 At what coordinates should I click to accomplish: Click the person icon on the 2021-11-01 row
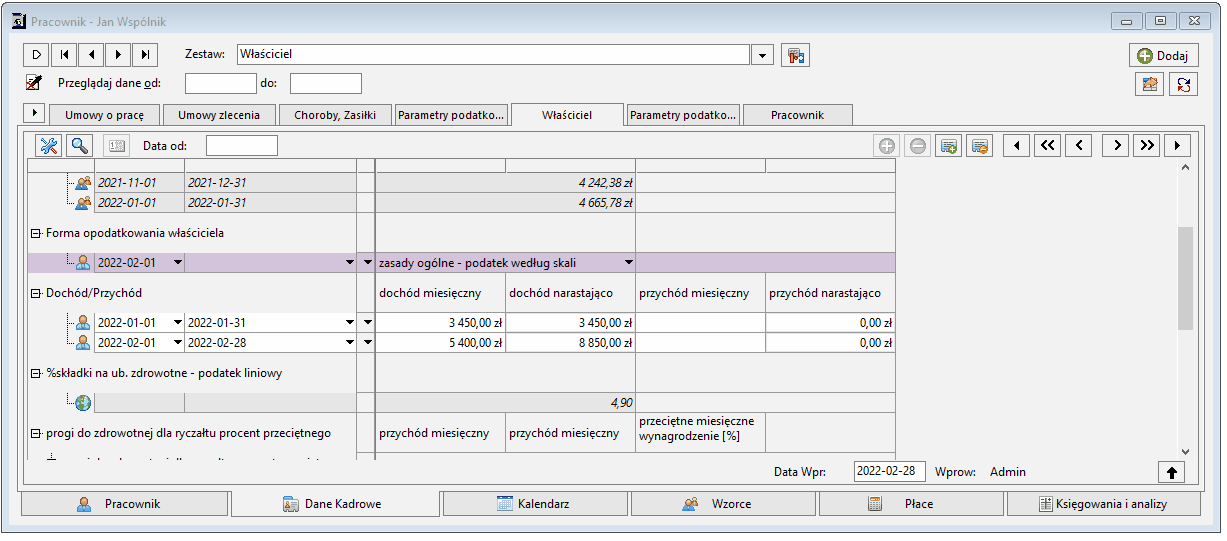83,183
